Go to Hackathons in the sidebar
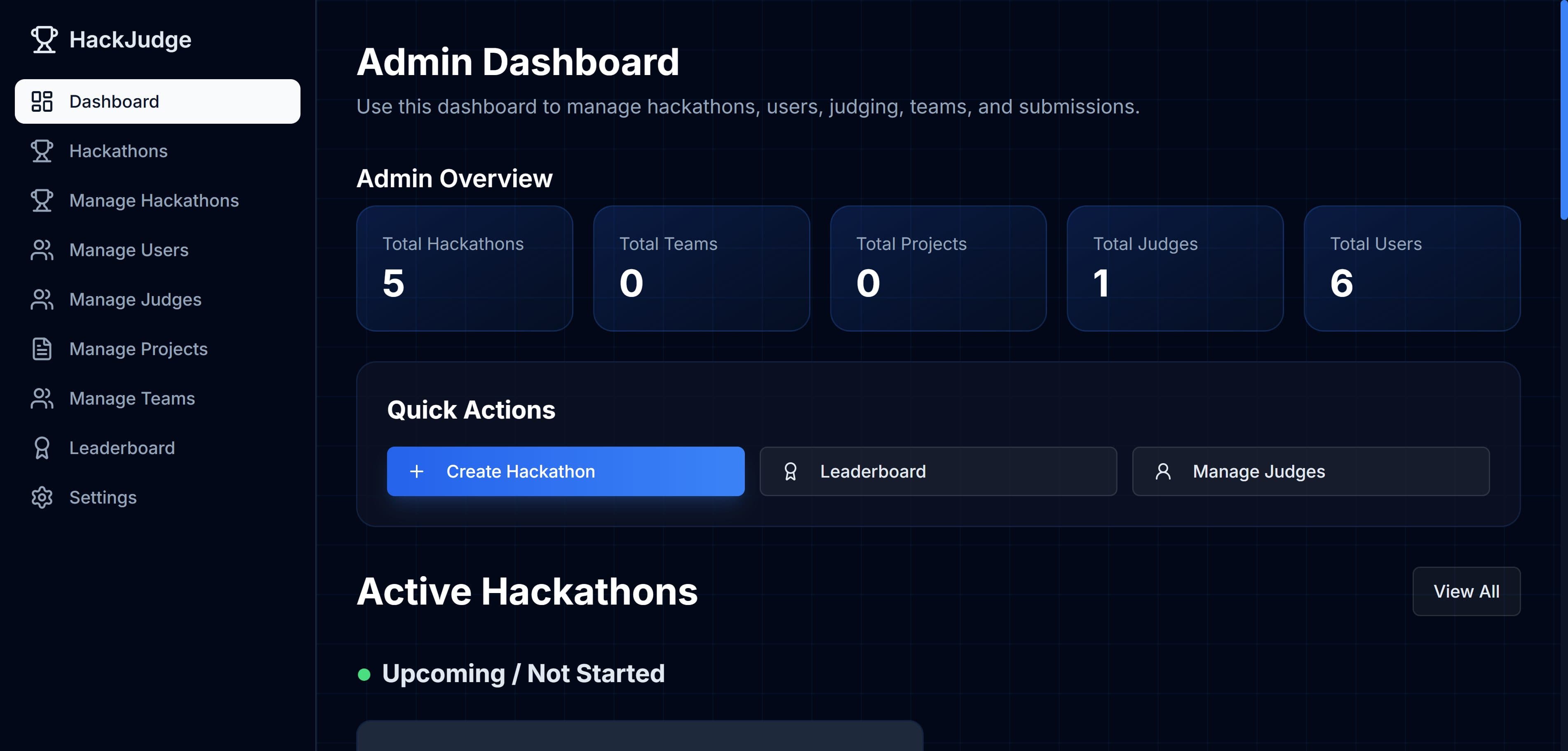This screenshot has width=1568, height=751. point(157,151)
